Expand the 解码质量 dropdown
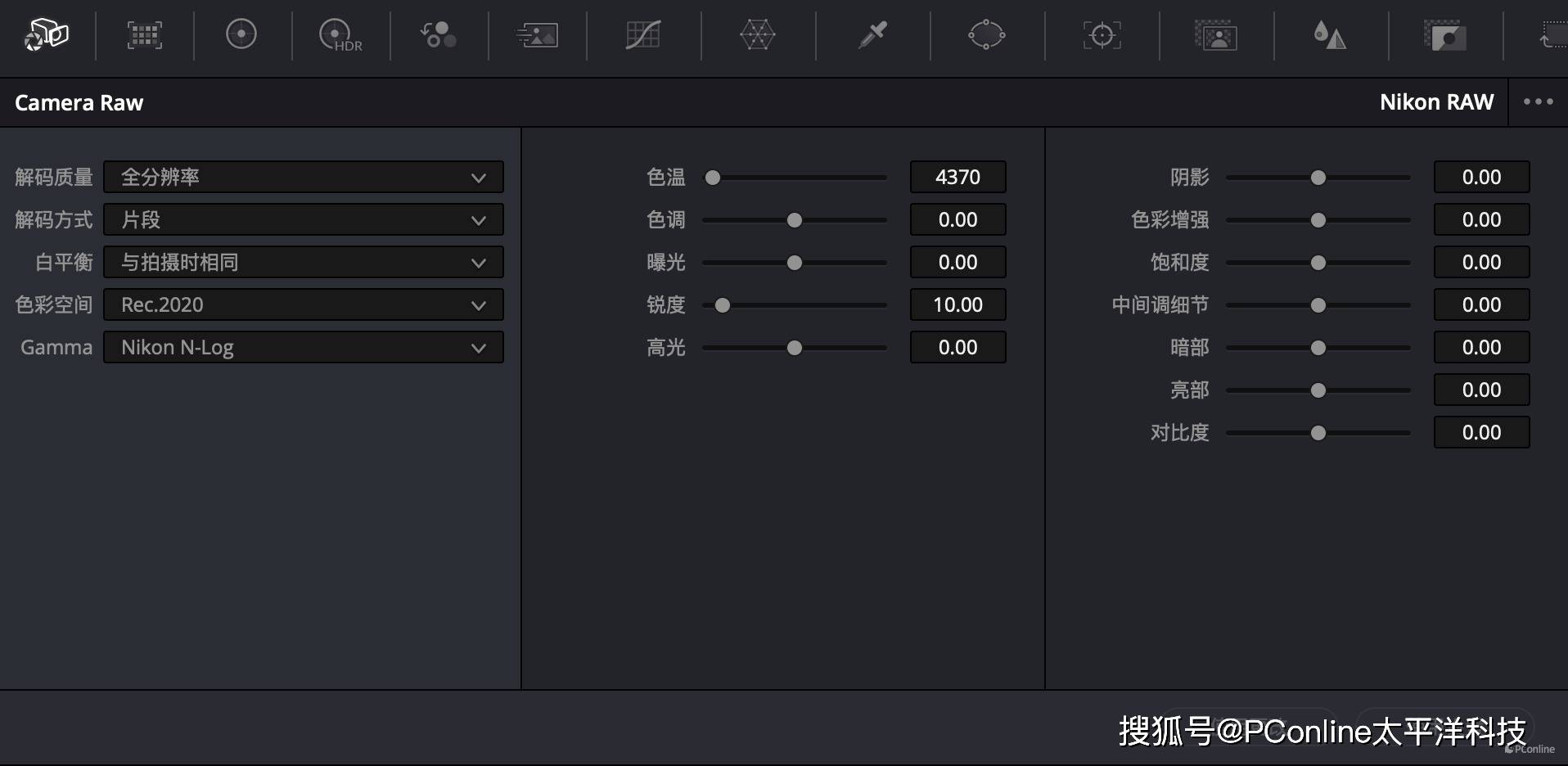The image size is (1568, 766). tap(303, 178)
